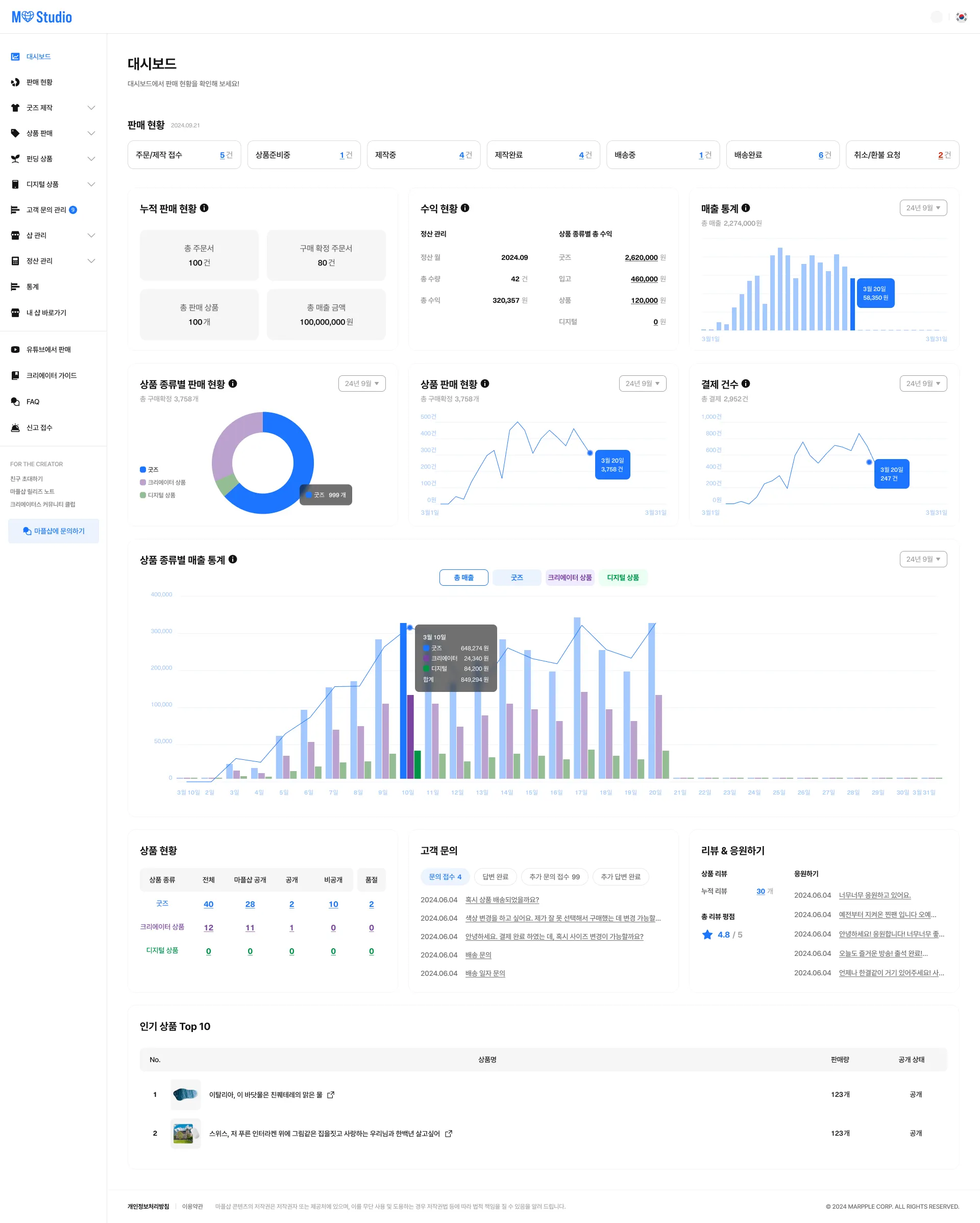This screenshot has height=1223, width=980.
Task: Select the 답변 완료 inquiry tab
Action: [495, 876]
